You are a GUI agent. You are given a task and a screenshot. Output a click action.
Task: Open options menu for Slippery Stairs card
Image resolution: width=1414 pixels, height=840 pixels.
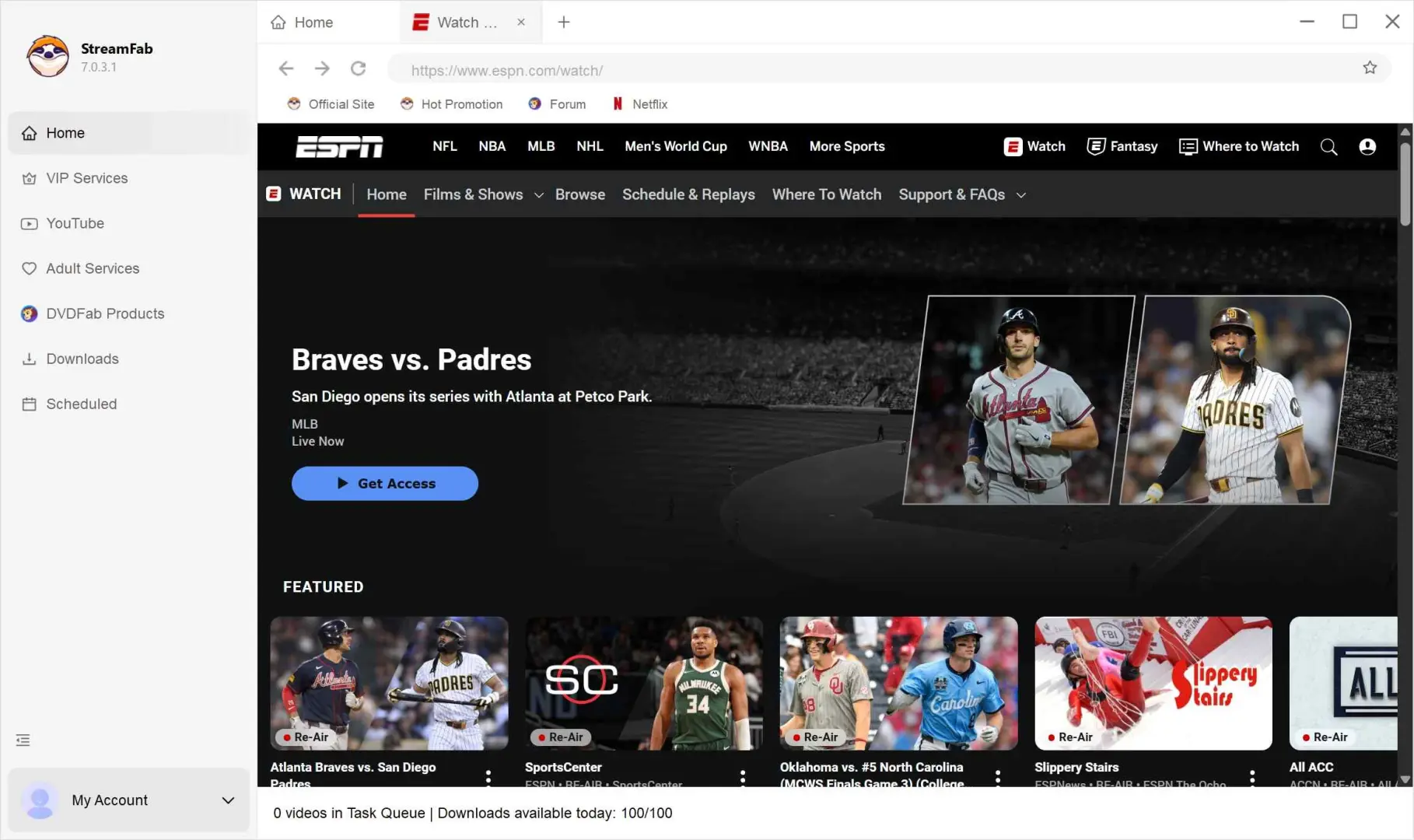(1252, 776)
